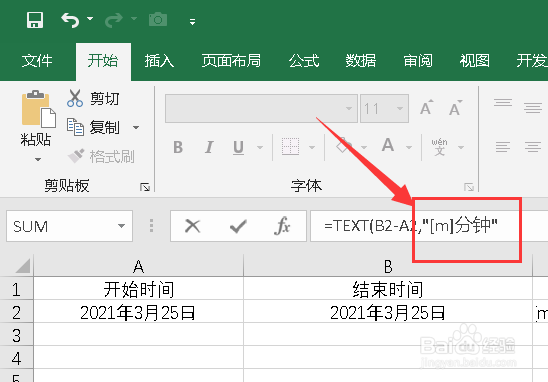Open the 审阅 tab
548x382 pixels.
(x=418, y=61)
